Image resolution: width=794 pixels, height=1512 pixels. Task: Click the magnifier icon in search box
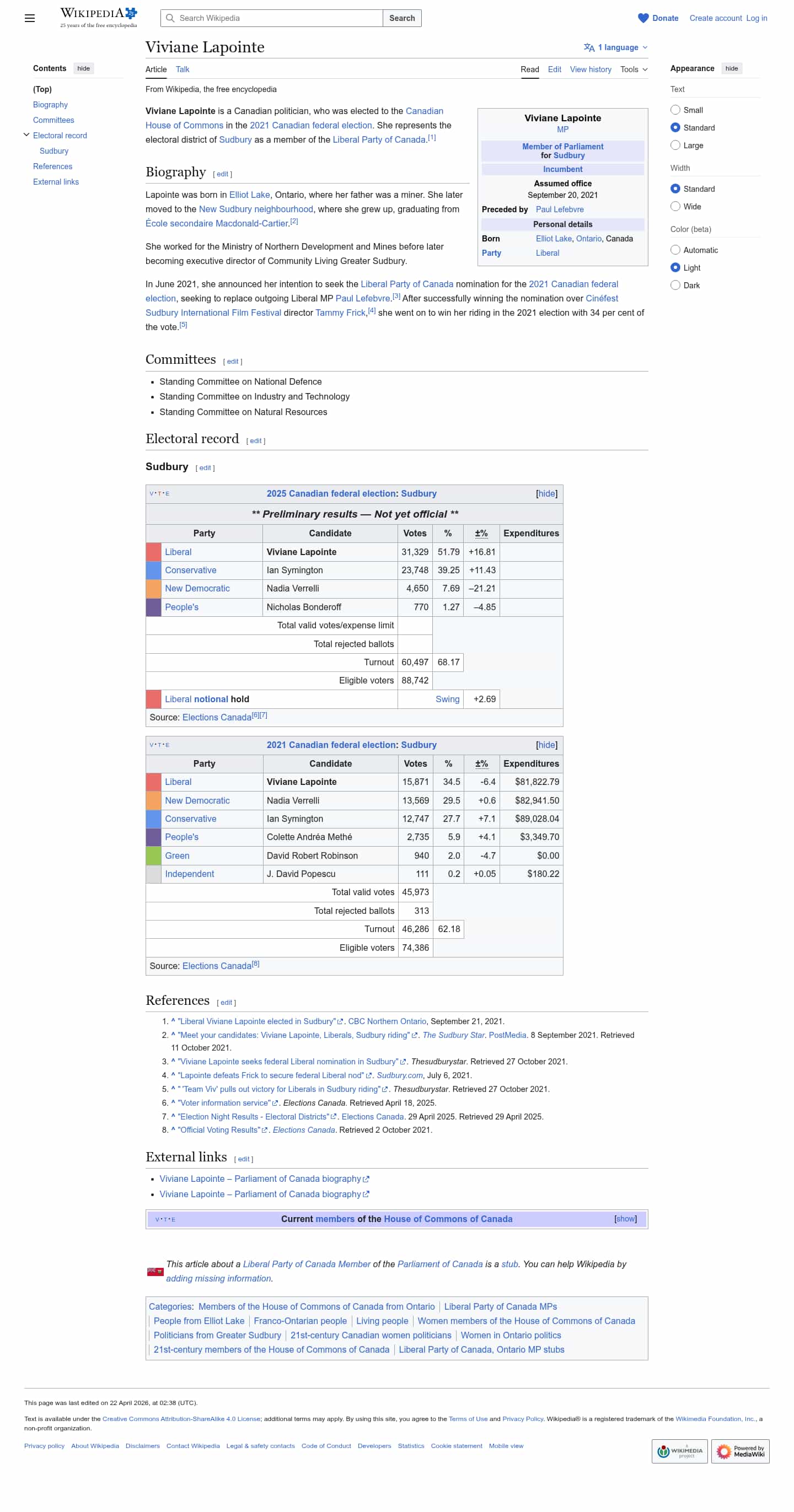tap(170, 18)
